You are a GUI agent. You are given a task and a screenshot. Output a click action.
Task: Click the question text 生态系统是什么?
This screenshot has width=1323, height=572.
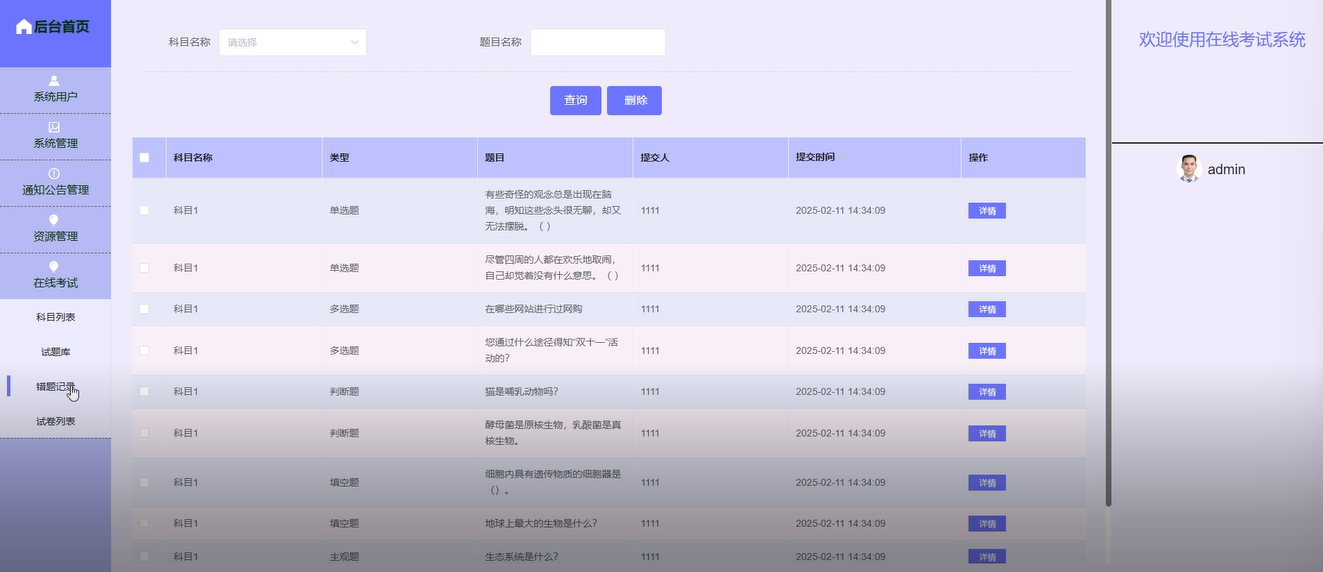click(522, 557)
